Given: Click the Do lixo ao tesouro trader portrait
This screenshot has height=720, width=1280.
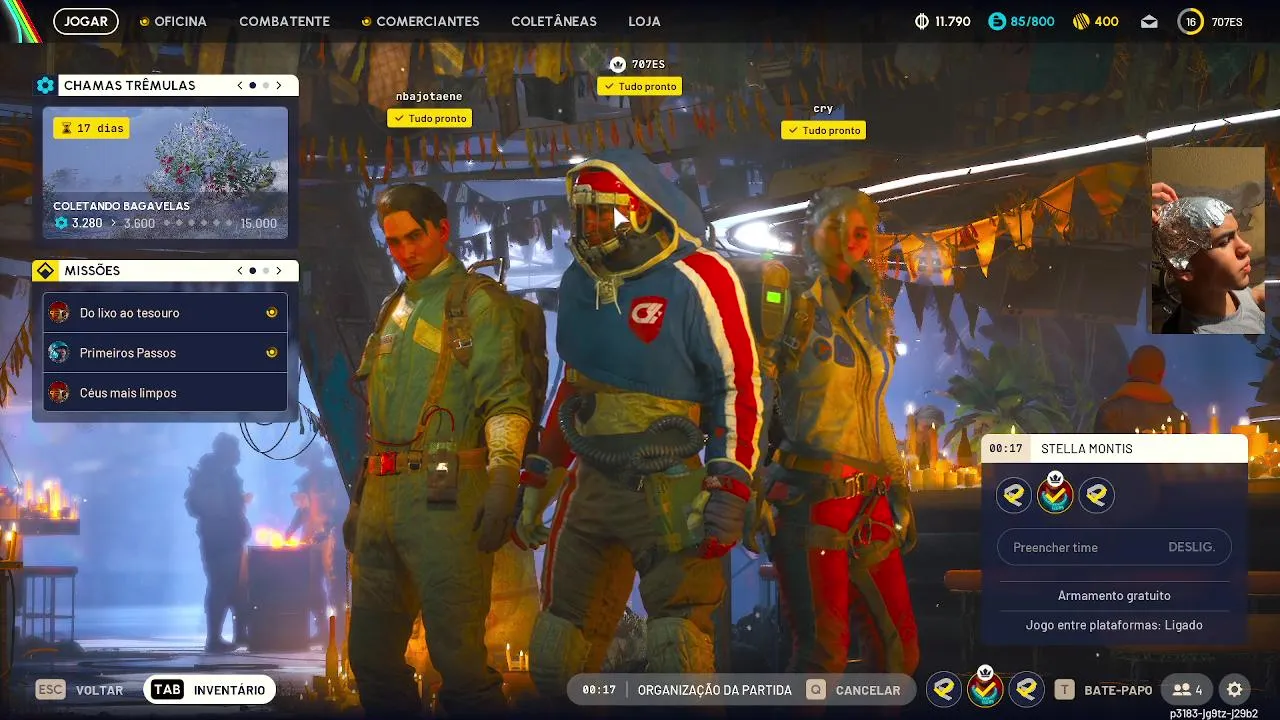Looking at the screenshot, I should coord(59,313).
